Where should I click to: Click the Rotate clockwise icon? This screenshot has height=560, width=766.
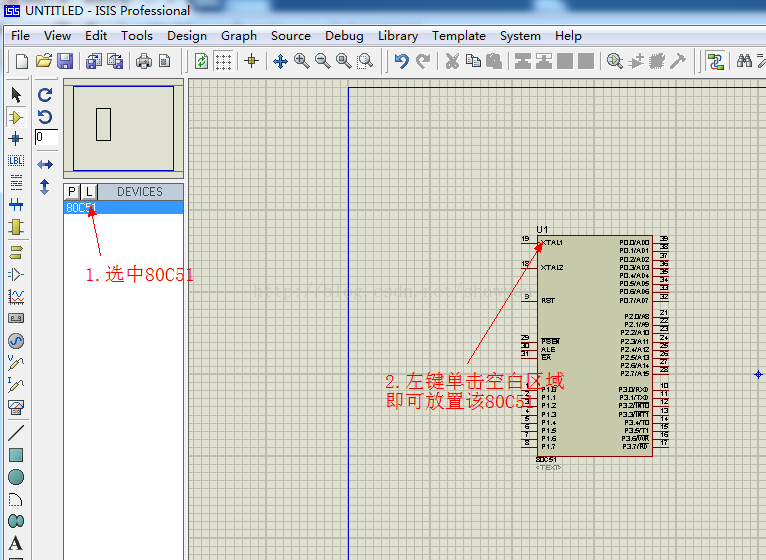click(x=45, y=95)
